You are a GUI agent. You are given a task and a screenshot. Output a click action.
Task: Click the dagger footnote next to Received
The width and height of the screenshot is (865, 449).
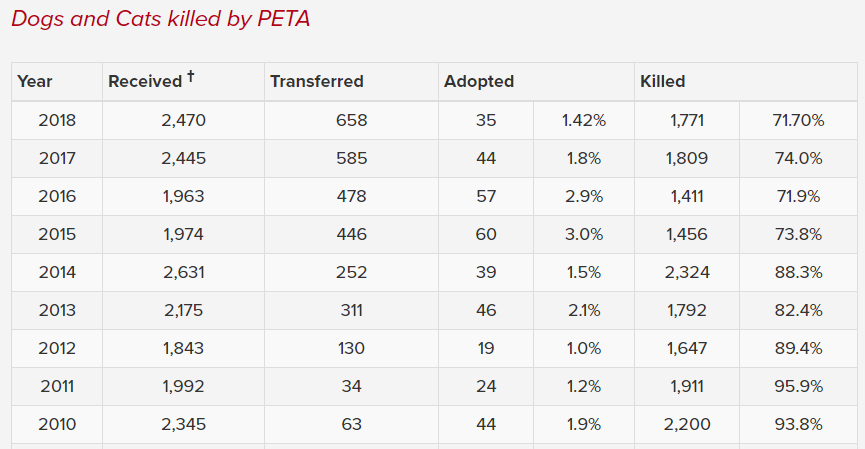click(190, 77)
